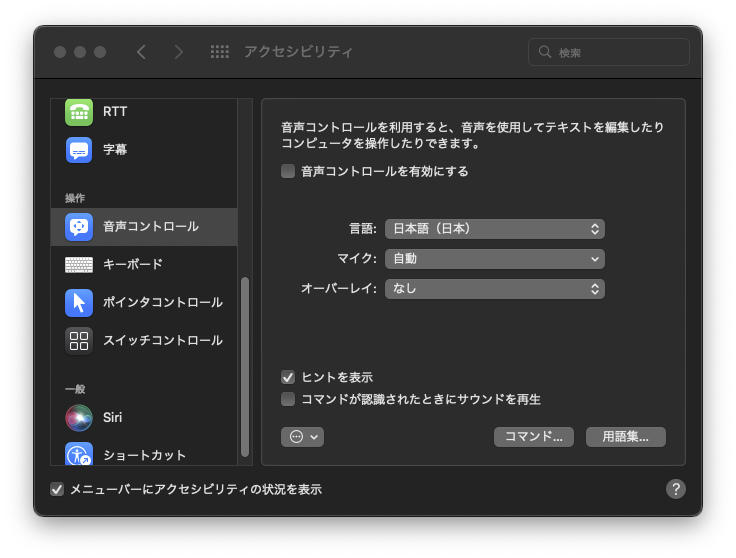The height and width of the screenshot is (558, 736).
Task: Expand the マイク microphone dropdown
Action: click(494, 259)
